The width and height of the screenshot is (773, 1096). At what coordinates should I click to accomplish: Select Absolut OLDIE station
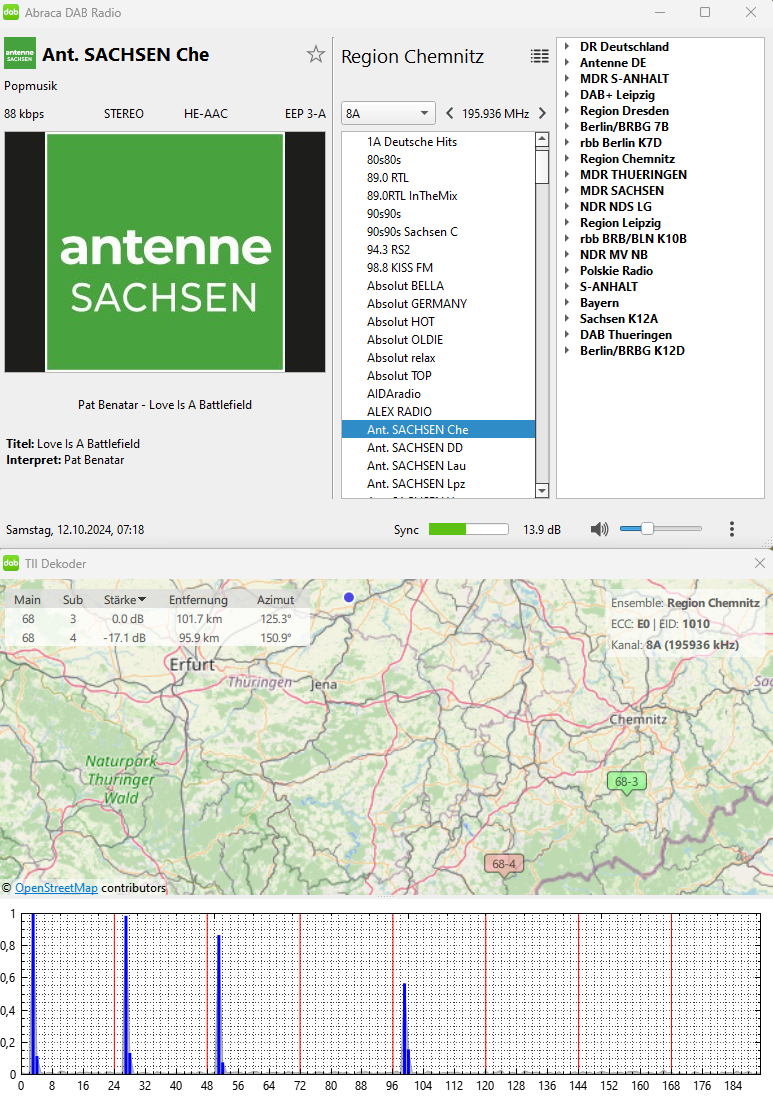(x=438, y=340)
